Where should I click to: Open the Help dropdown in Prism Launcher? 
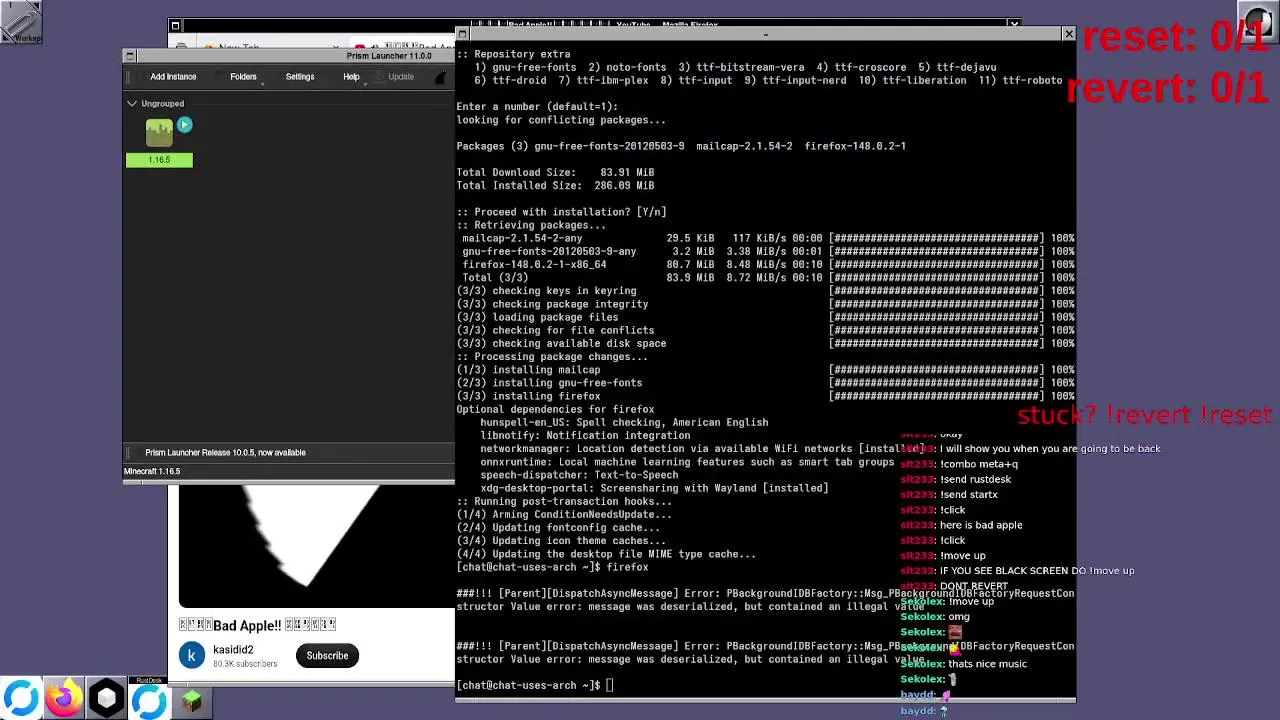(351, 76)
